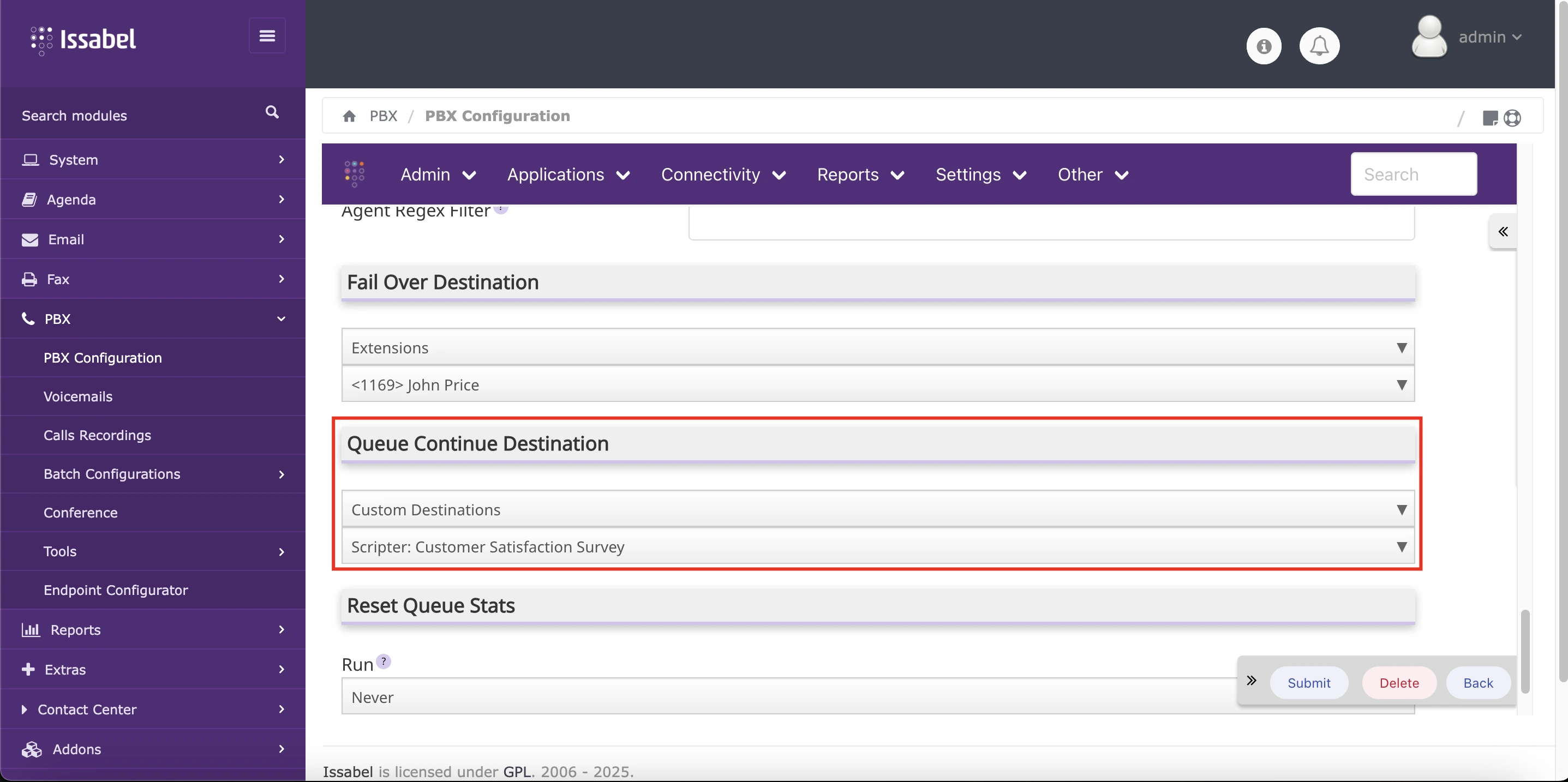Open the notifications bell

pyautogui.click(x=1319, y=45)
